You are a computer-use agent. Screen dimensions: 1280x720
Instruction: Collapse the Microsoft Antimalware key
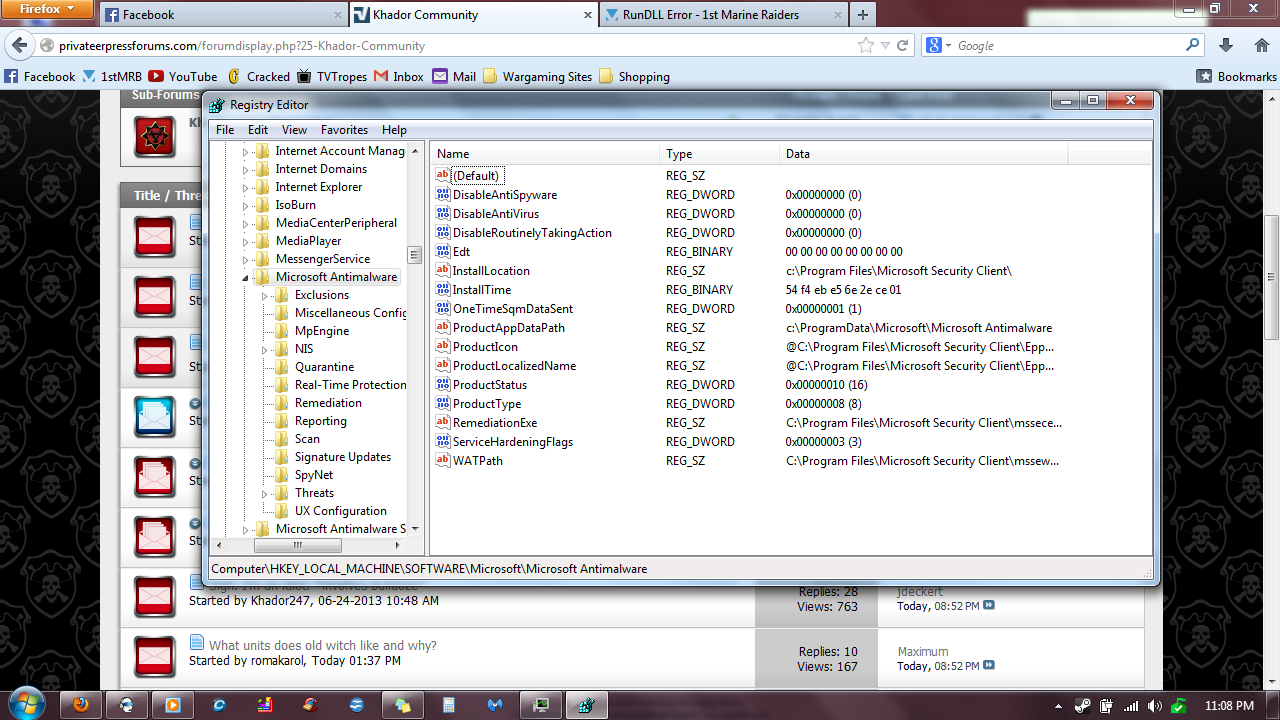[245, 277]
